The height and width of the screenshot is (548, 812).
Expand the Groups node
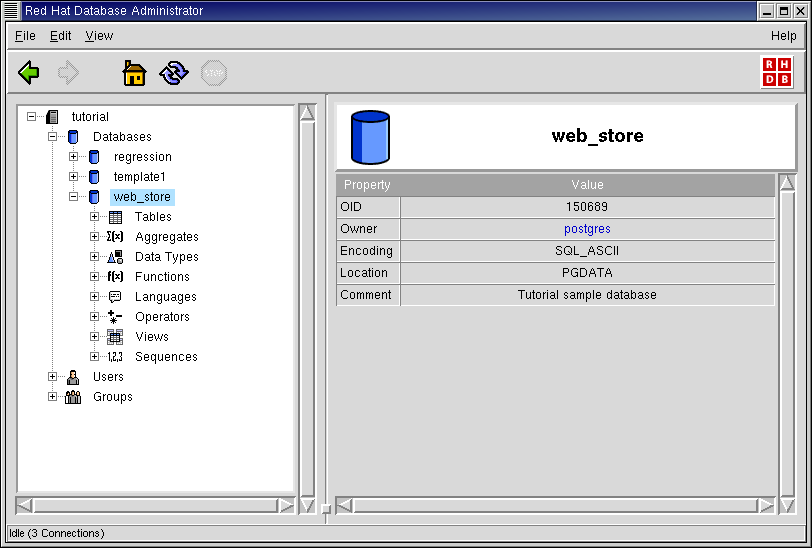point(52,397)
